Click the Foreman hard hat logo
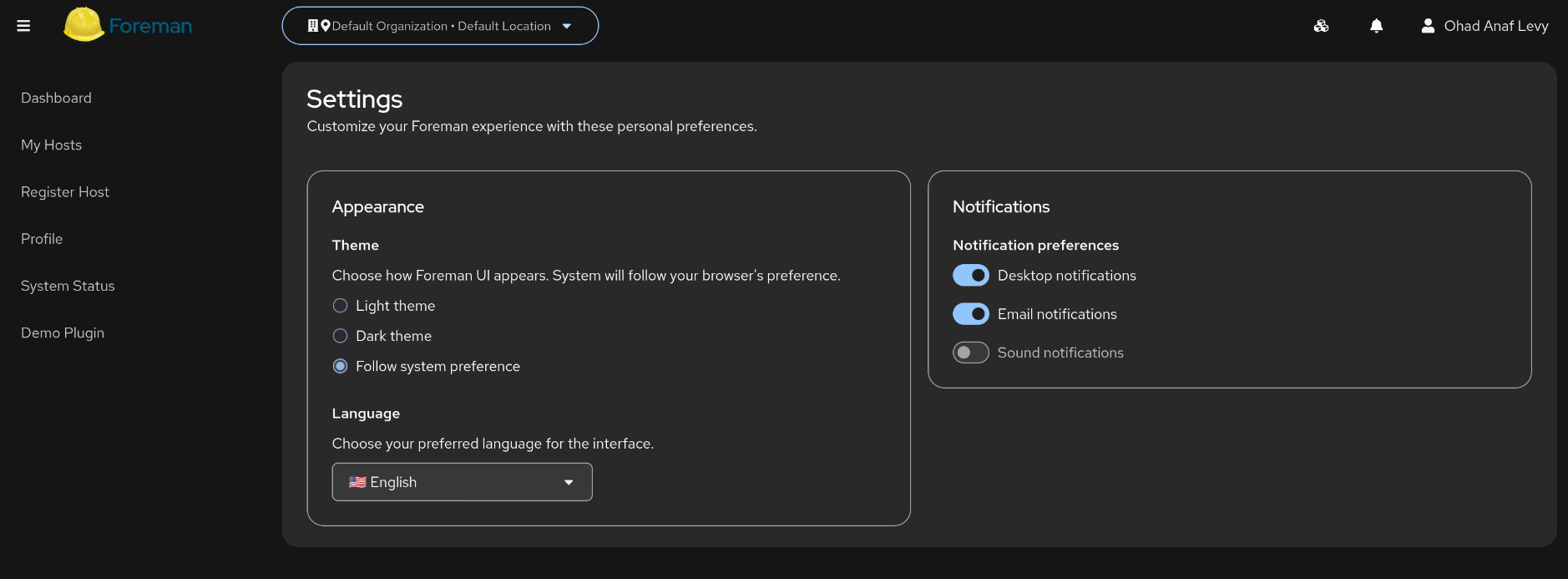 [x=83, y=25]
